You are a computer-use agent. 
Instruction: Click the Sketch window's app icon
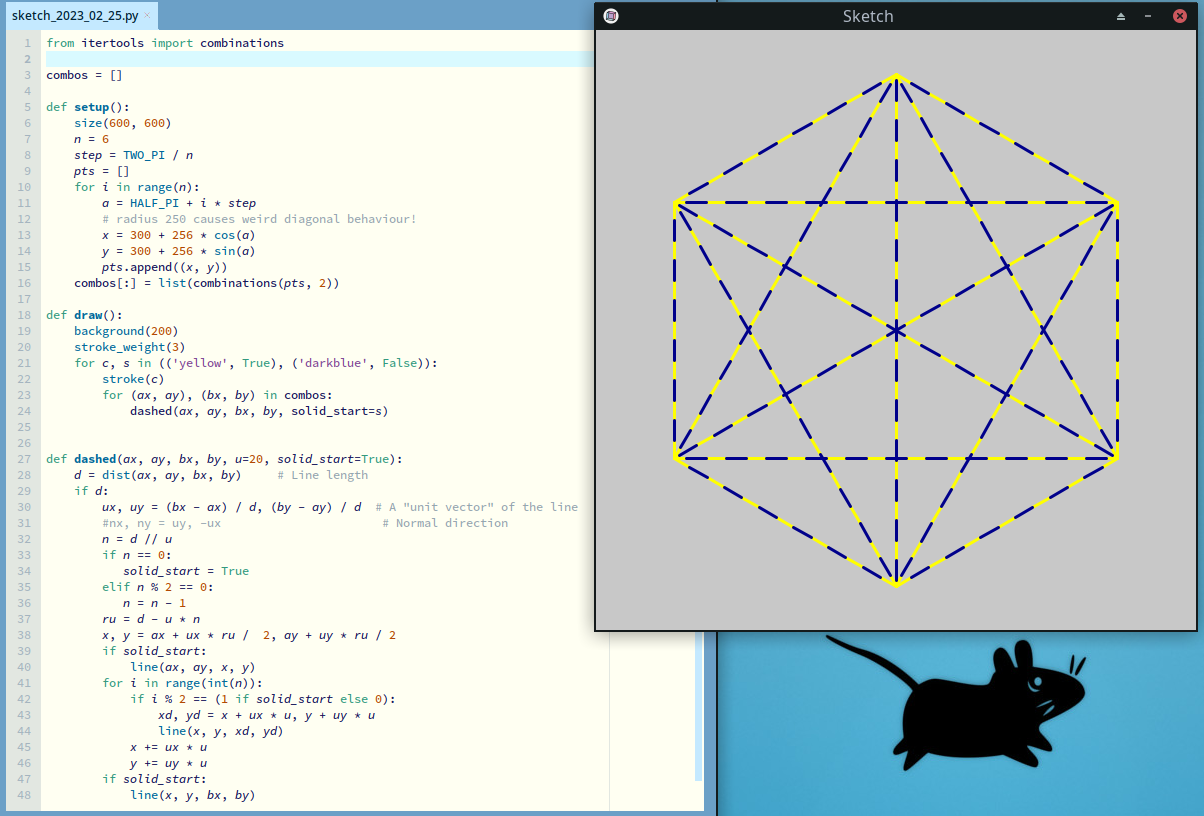611,16
